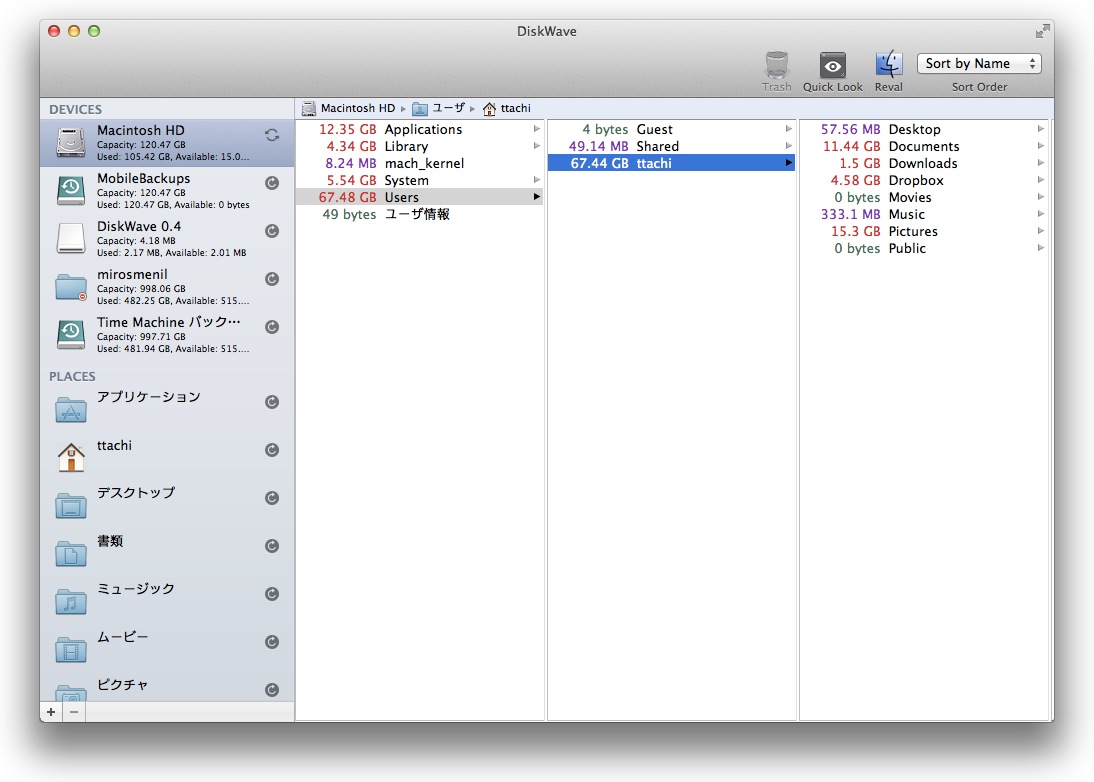Open the Sort by Name dropdown
Screen dimensions: 1094x782
click(978, 64)
